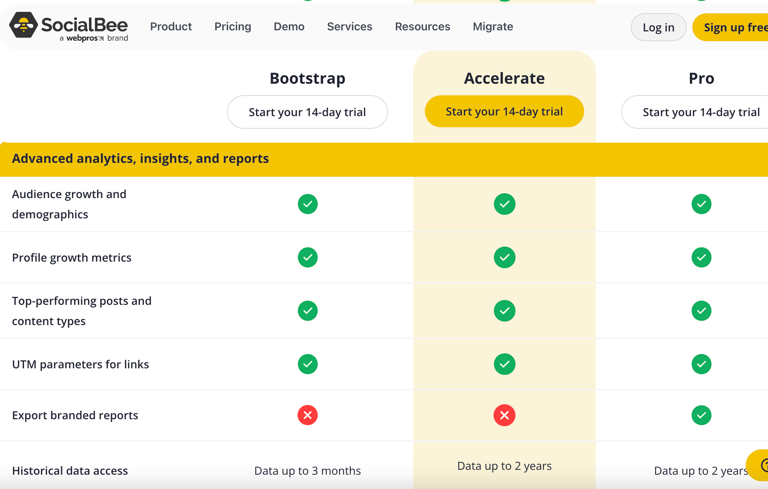Click Bootstrap checkmark for Audience growth and demographics
Image resolution: width=768 pixels, height=489 pixels.
point(307,204)
